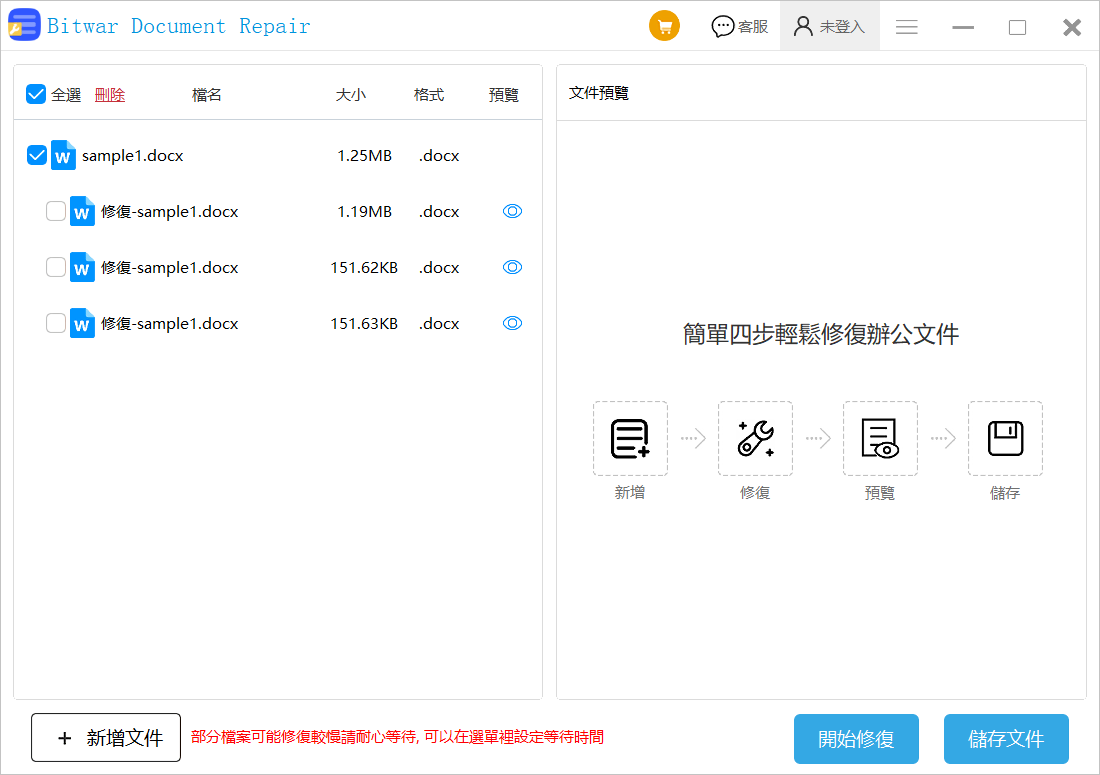Click the red 刪除 delete link
Image resolution: width=1100 pixels, height=775 pixels.
pyautogui.click(x=110, y=95)
